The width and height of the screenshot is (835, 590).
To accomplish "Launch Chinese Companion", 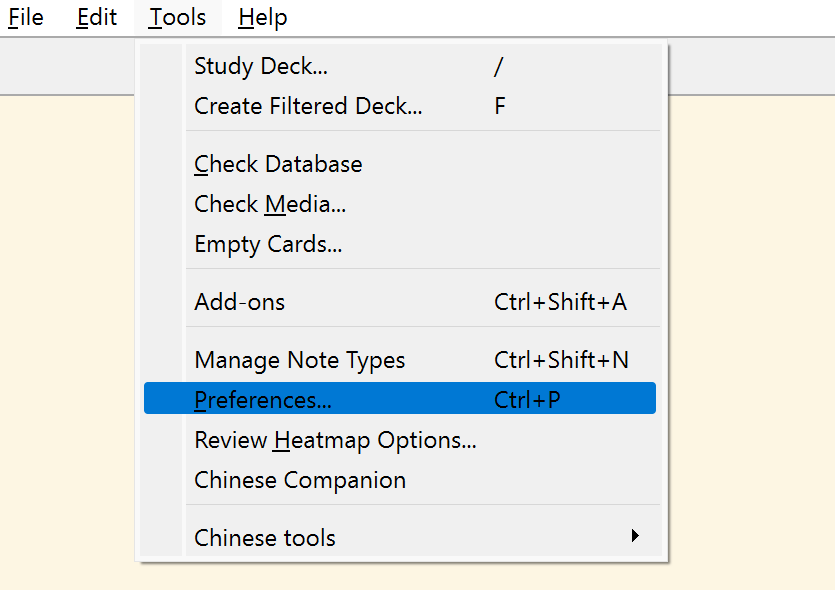I will click(x=300, y=480).
